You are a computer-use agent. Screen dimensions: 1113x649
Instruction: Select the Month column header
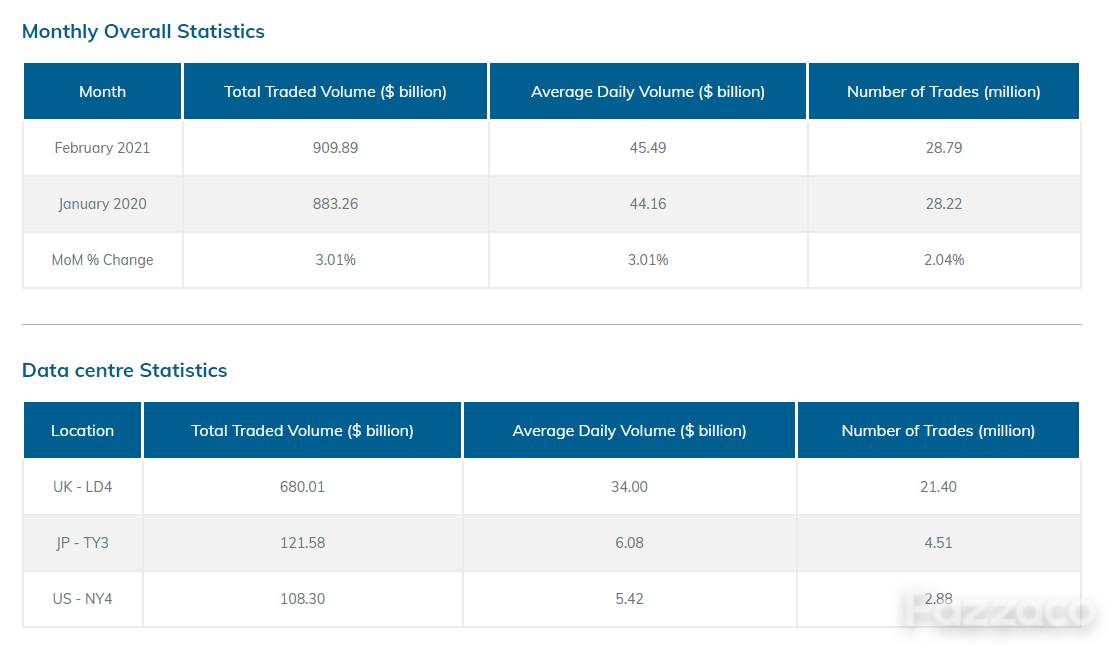tap(102, 92)
